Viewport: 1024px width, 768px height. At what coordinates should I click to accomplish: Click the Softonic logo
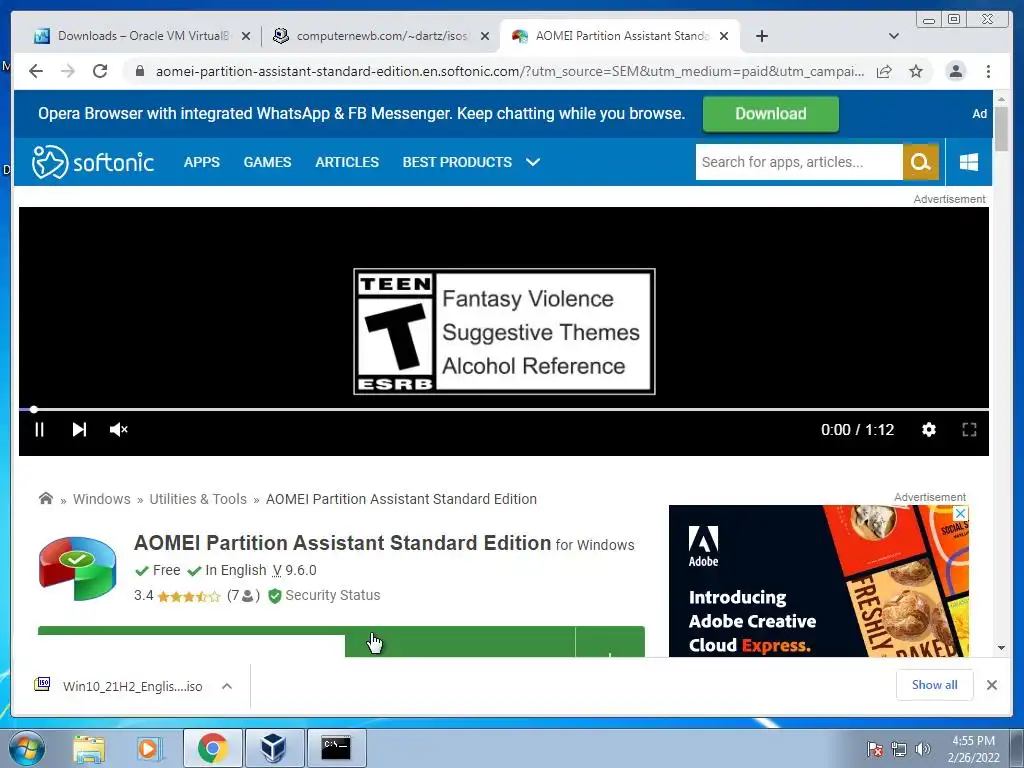(93, 162)
